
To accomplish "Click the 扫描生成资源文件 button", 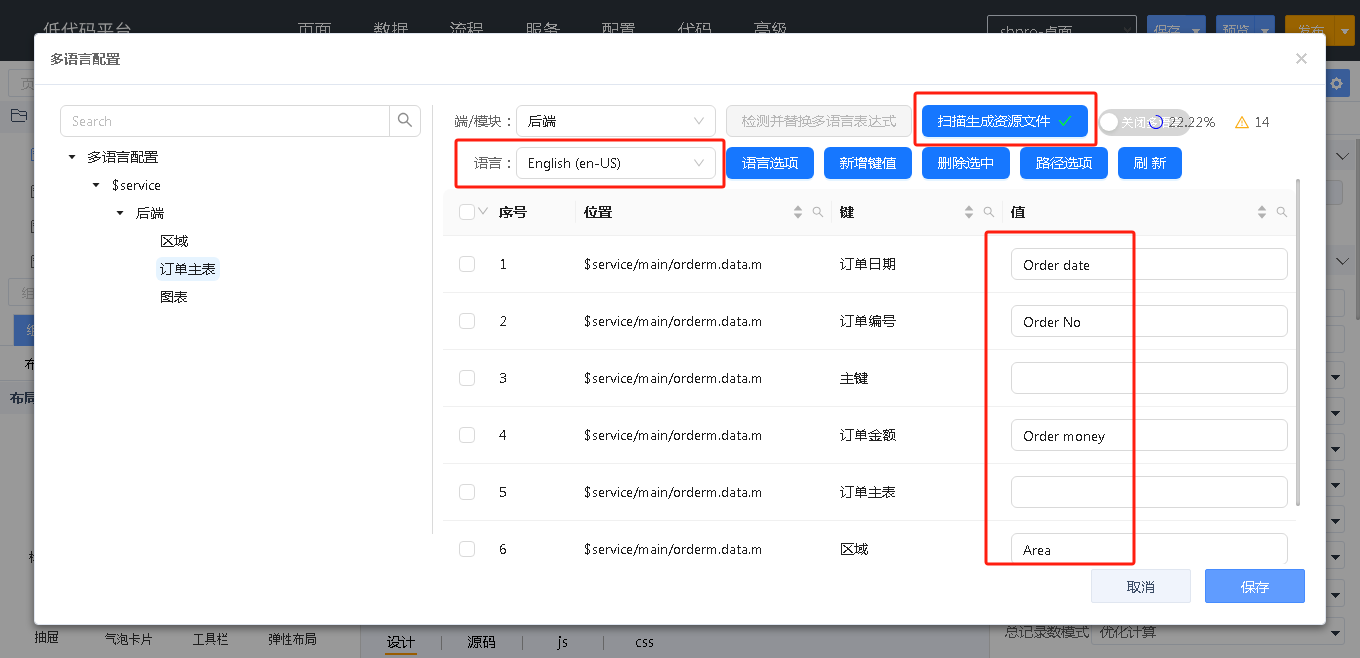I will pos(1004,121).
